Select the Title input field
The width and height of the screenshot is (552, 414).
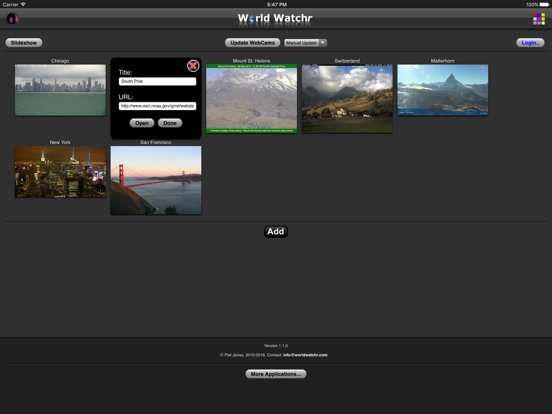(x=157, y=81)
